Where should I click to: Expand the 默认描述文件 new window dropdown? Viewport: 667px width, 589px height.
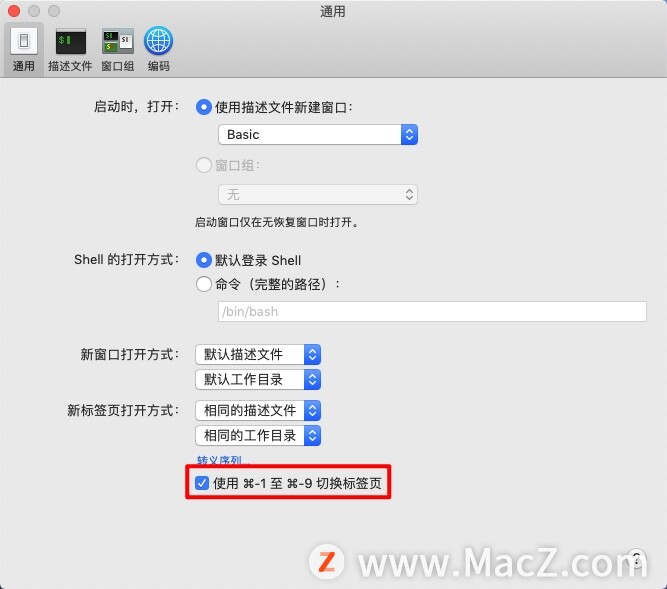[258, 354]
